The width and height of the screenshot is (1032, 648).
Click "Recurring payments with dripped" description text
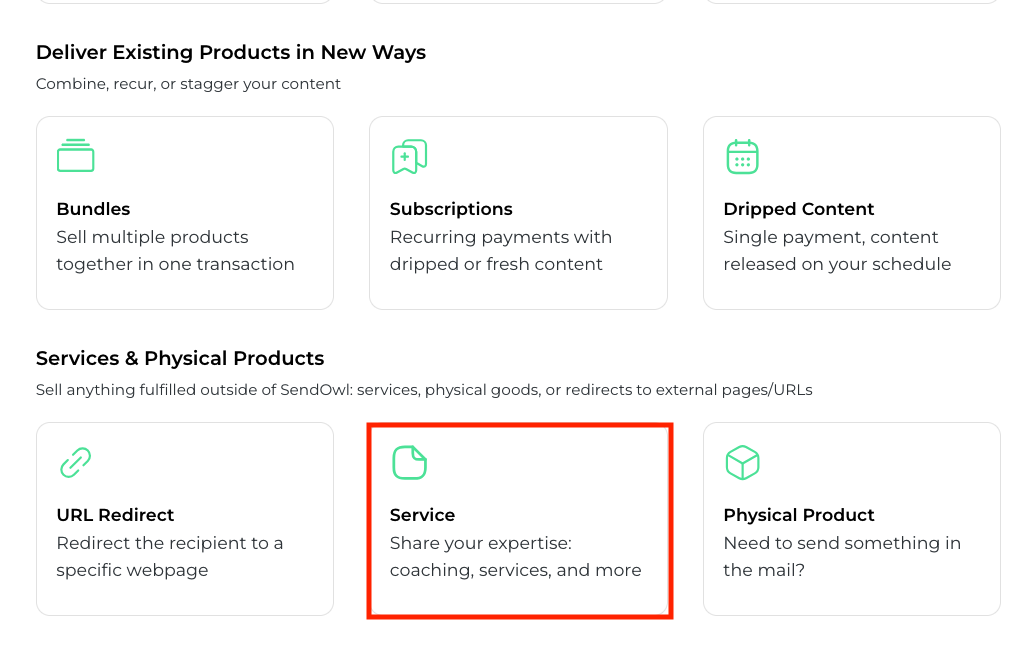[500, 251]
